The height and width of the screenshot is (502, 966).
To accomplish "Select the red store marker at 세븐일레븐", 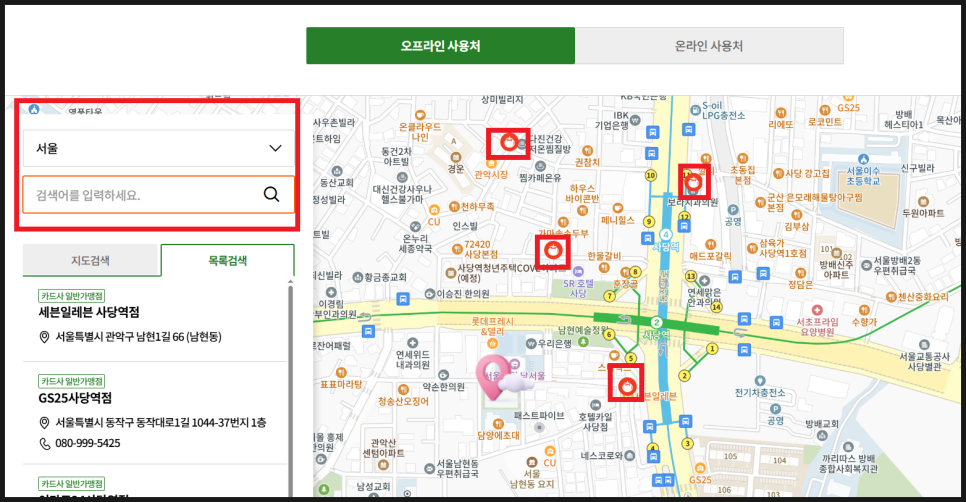I will [x=627, y=387].
